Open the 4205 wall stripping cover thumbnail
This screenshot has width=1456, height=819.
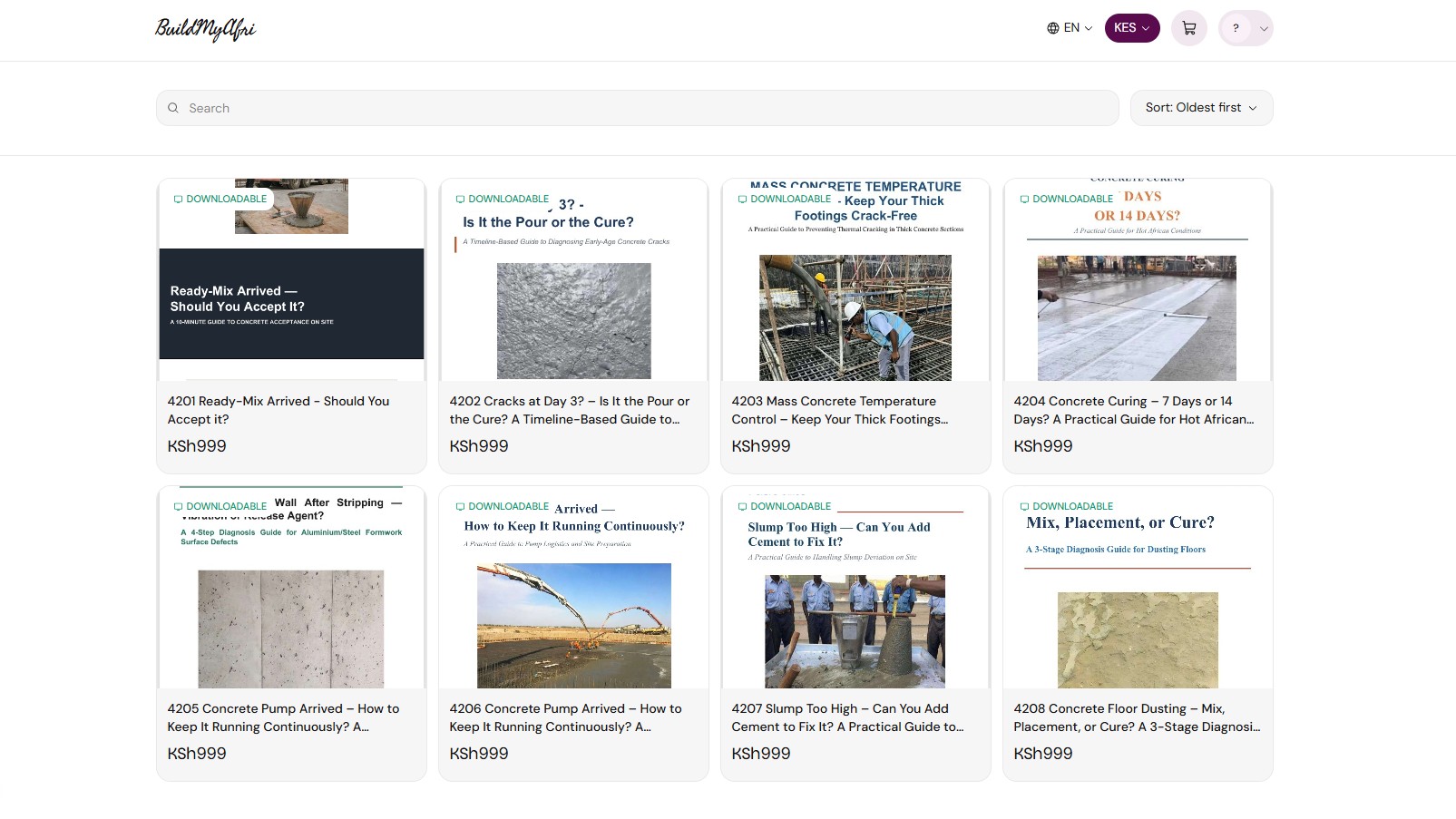coord(291,587)
